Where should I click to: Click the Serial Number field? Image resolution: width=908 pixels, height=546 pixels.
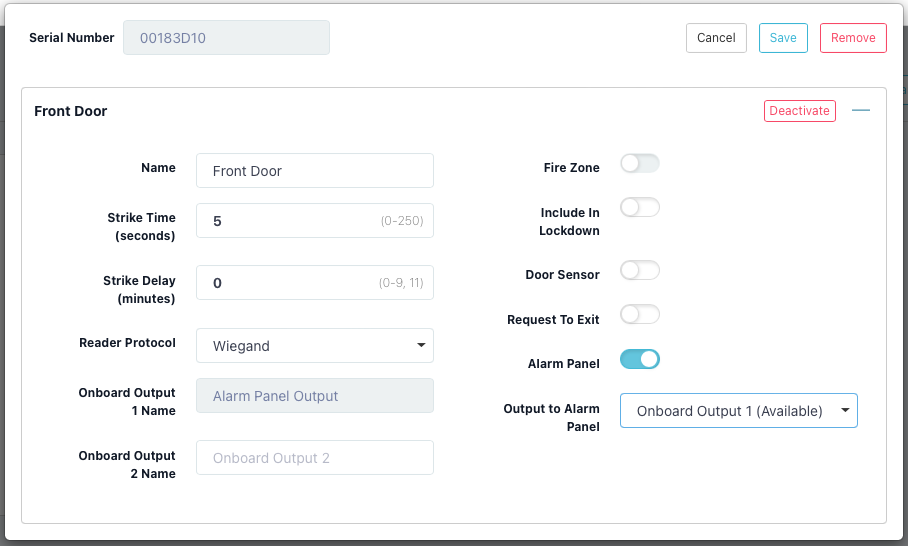pyautogui.click(x=226, y=38)
